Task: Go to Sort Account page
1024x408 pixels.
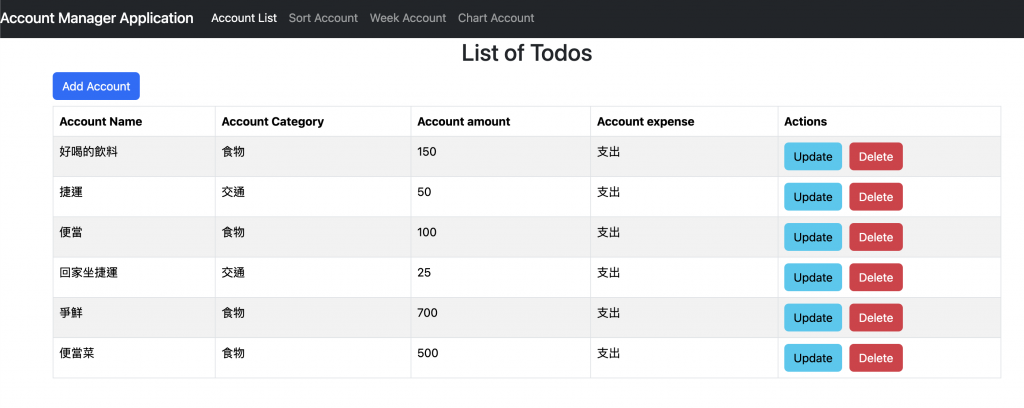Action: [323, 18]
